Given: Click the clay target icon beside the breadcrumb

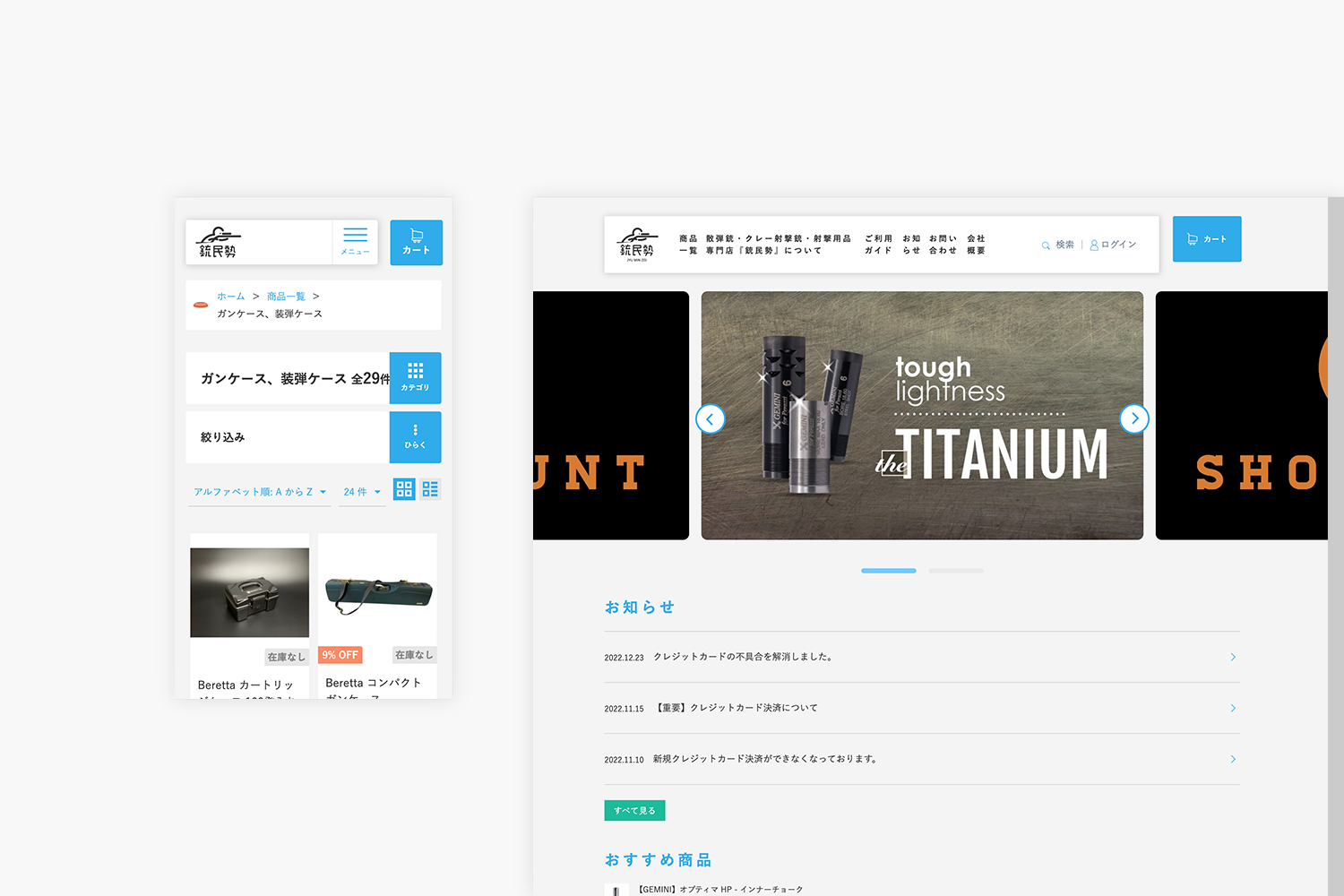Looking at the screenshot, I should [201, 305].
